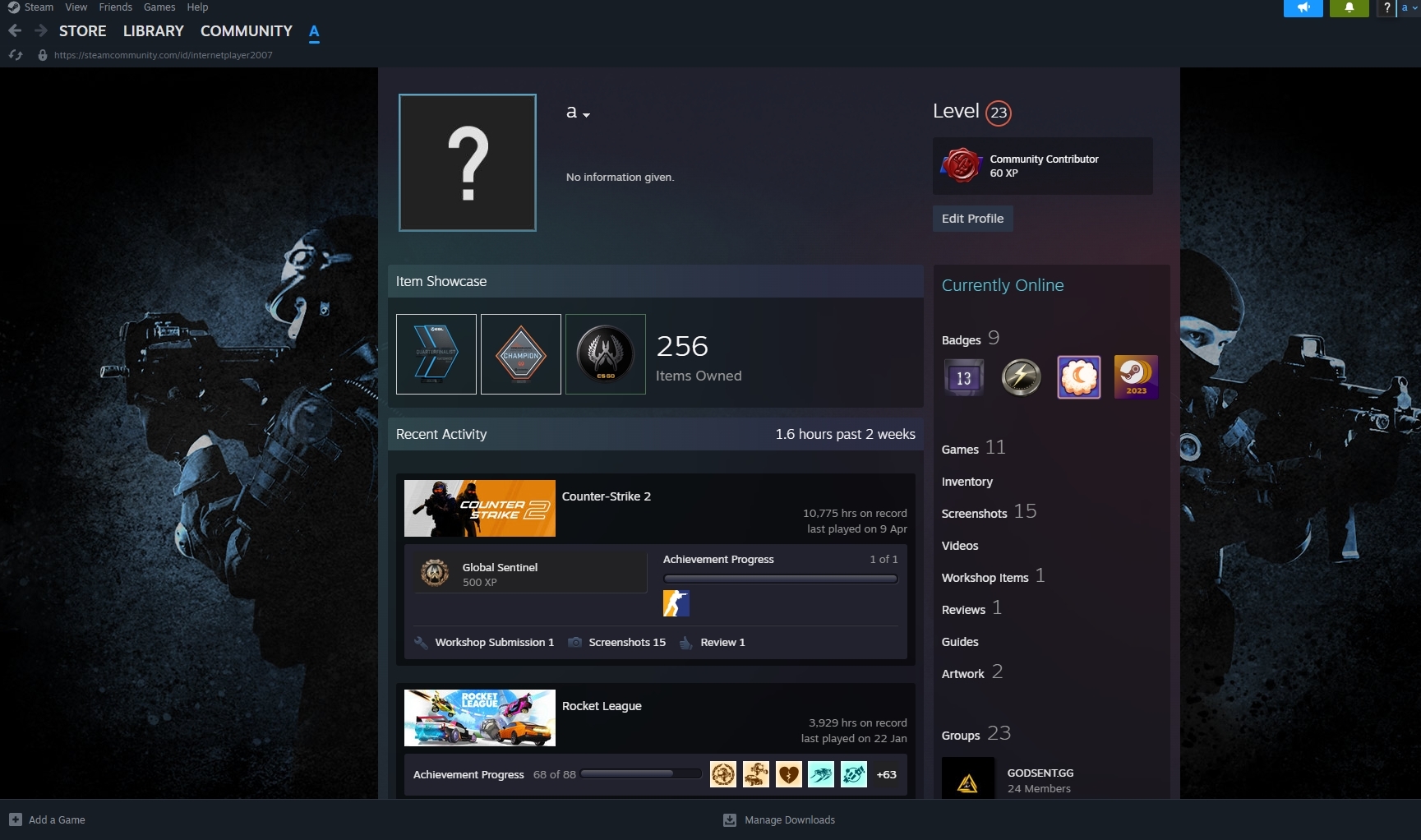
Task: View the Quarterfinalist trophy showcase item
Action: pyautogui.click(x=436, y=354)
